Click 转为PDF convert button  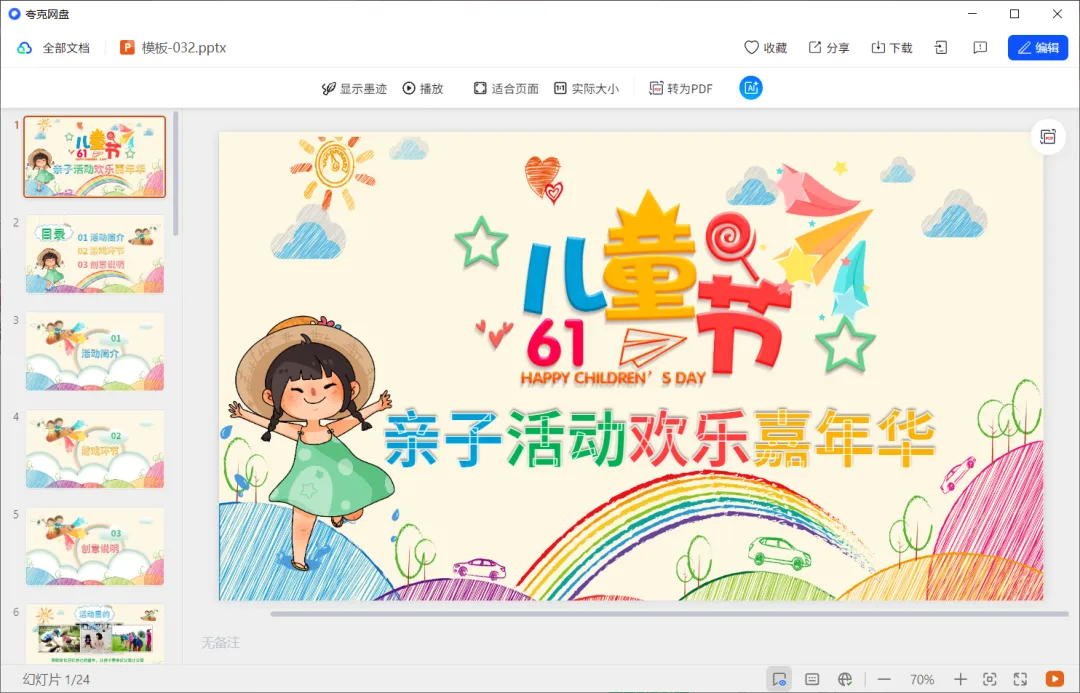pyautogui.click(x=681, y=88)
